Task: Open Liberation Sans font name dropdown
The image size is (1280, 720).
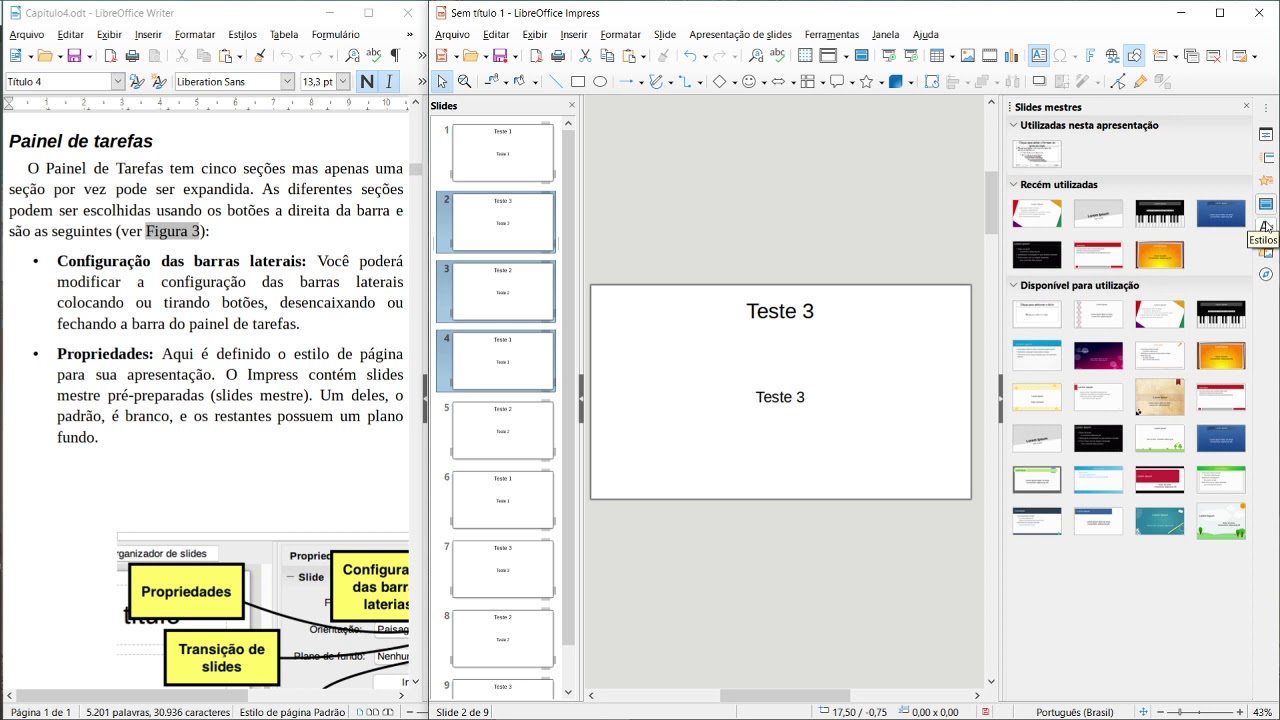Action: click(287, 82)
